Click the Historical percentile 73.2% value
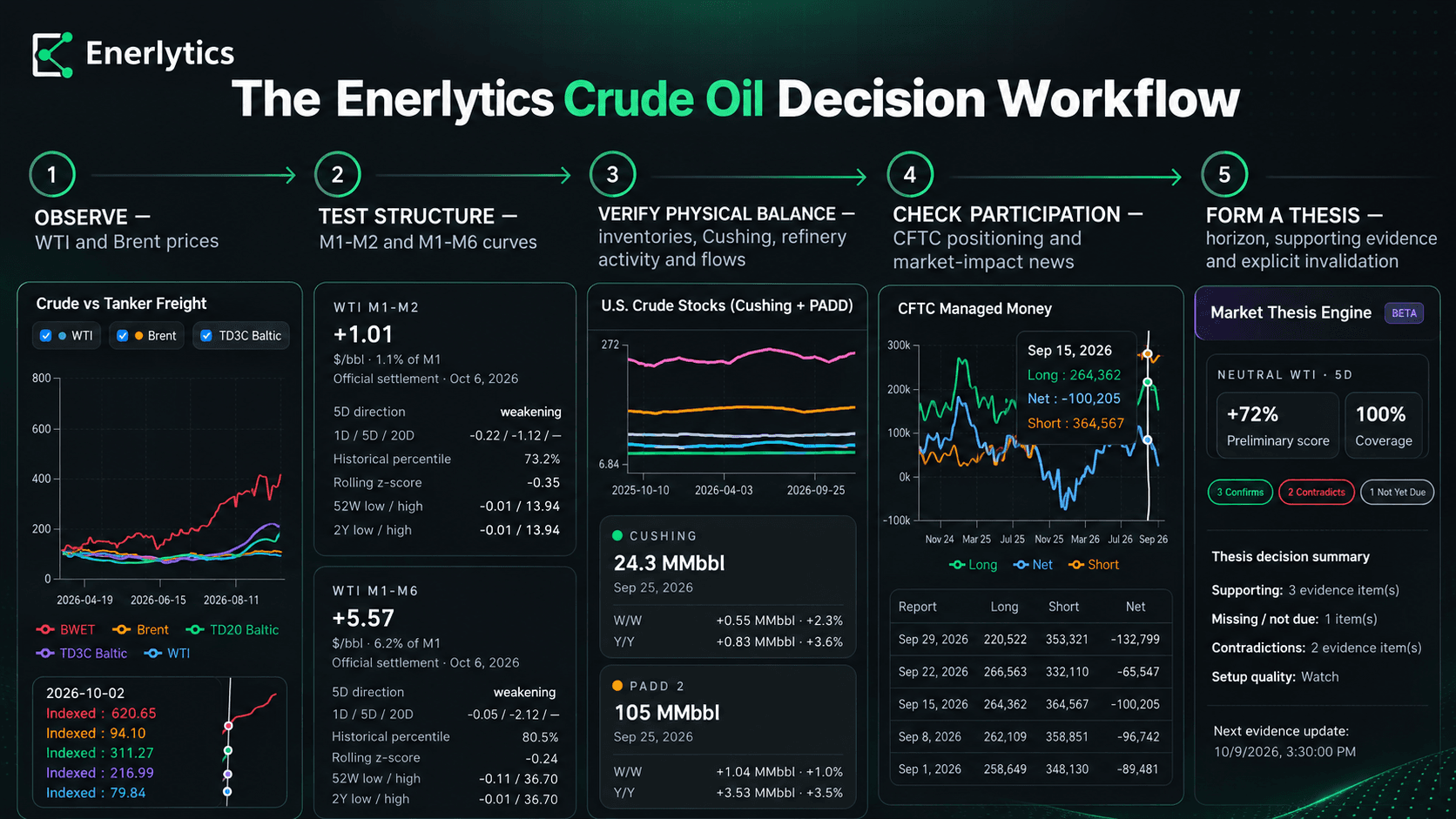This screenshot has width=1456, height=819. tap(542, 459)
